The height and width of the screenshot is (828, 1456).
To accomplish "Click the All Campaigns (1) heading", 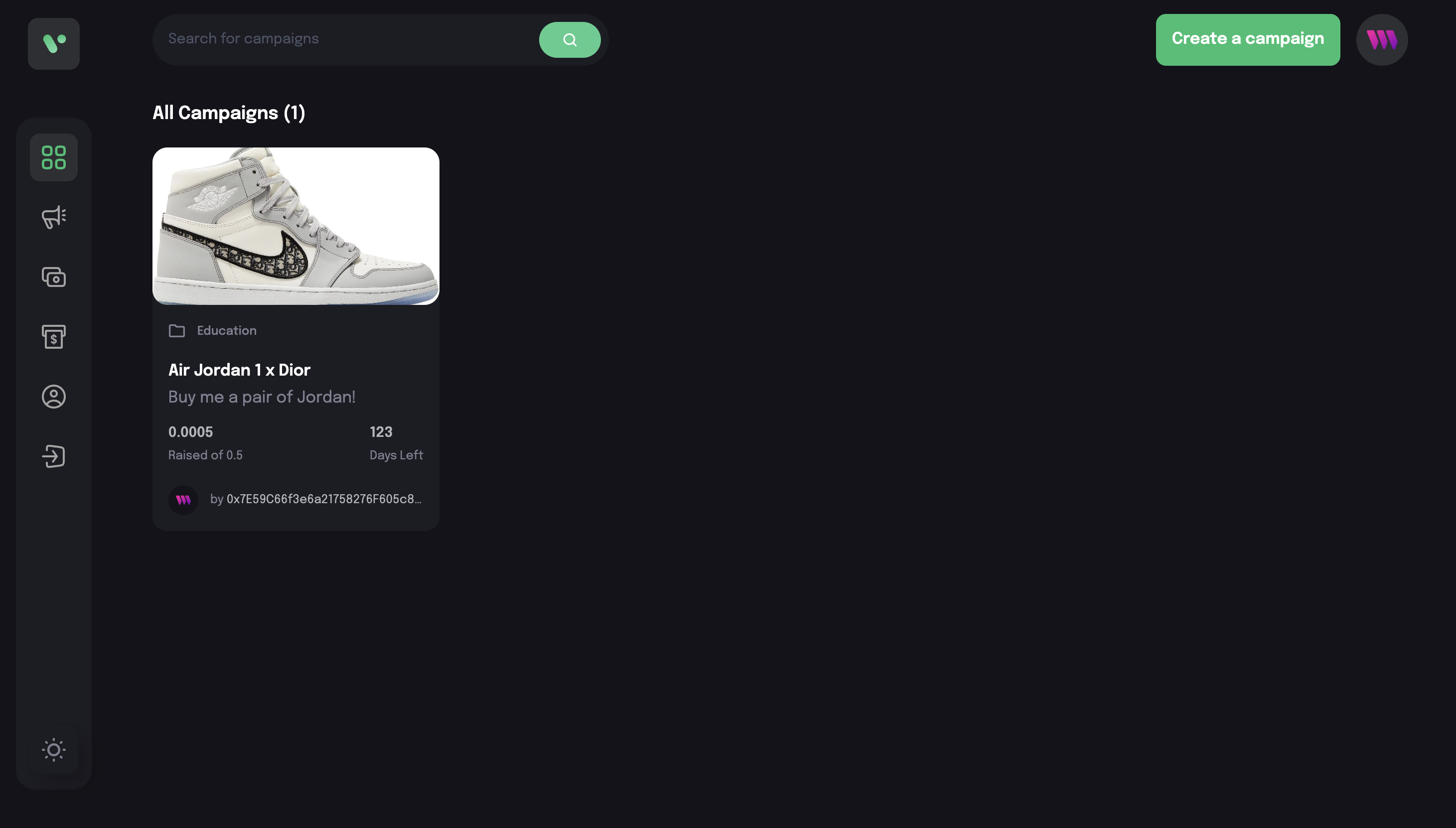I will (x=229, y=113).
